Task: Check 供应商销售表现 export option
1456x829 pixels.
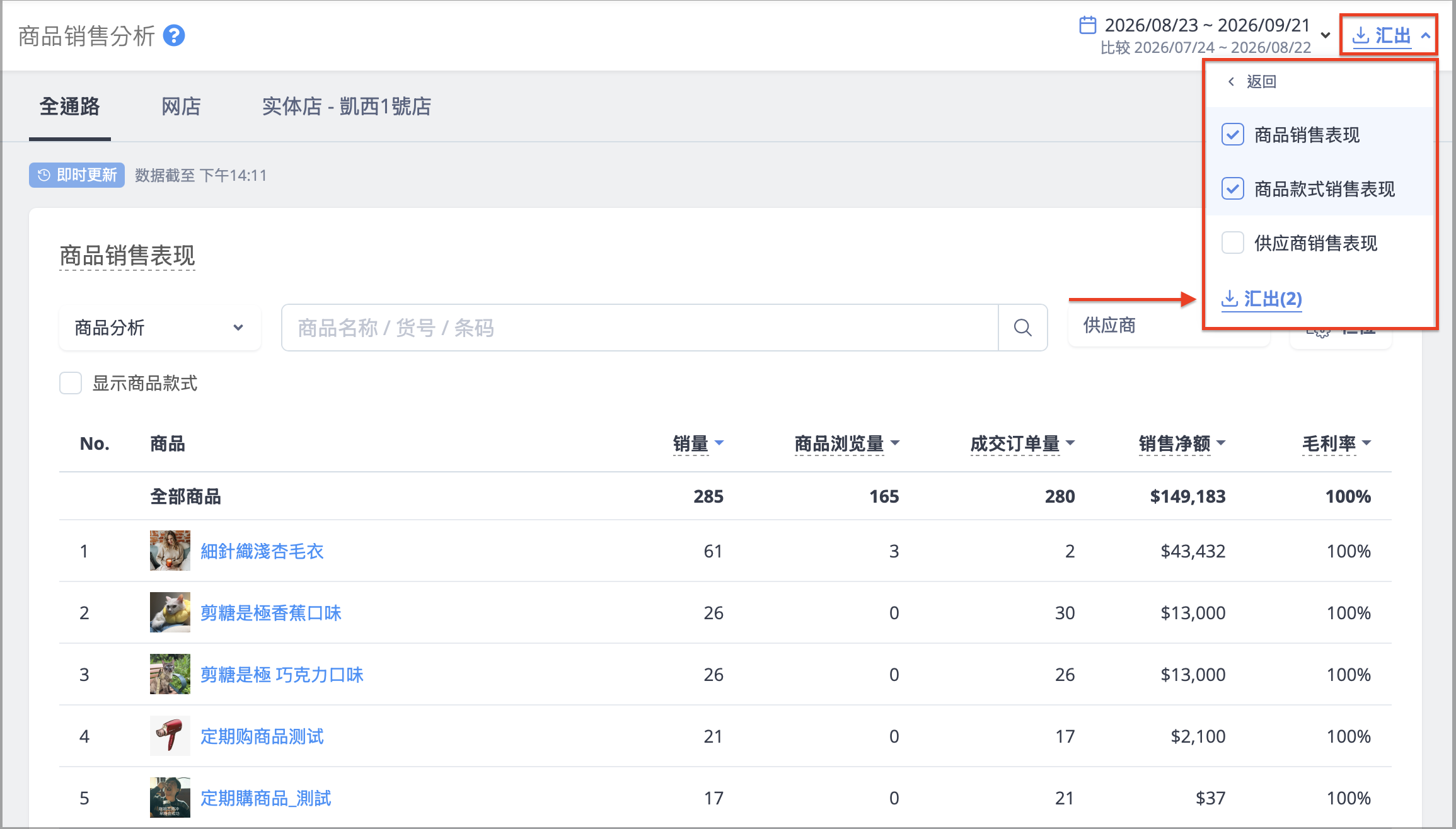Action: tap(1232, 243)
